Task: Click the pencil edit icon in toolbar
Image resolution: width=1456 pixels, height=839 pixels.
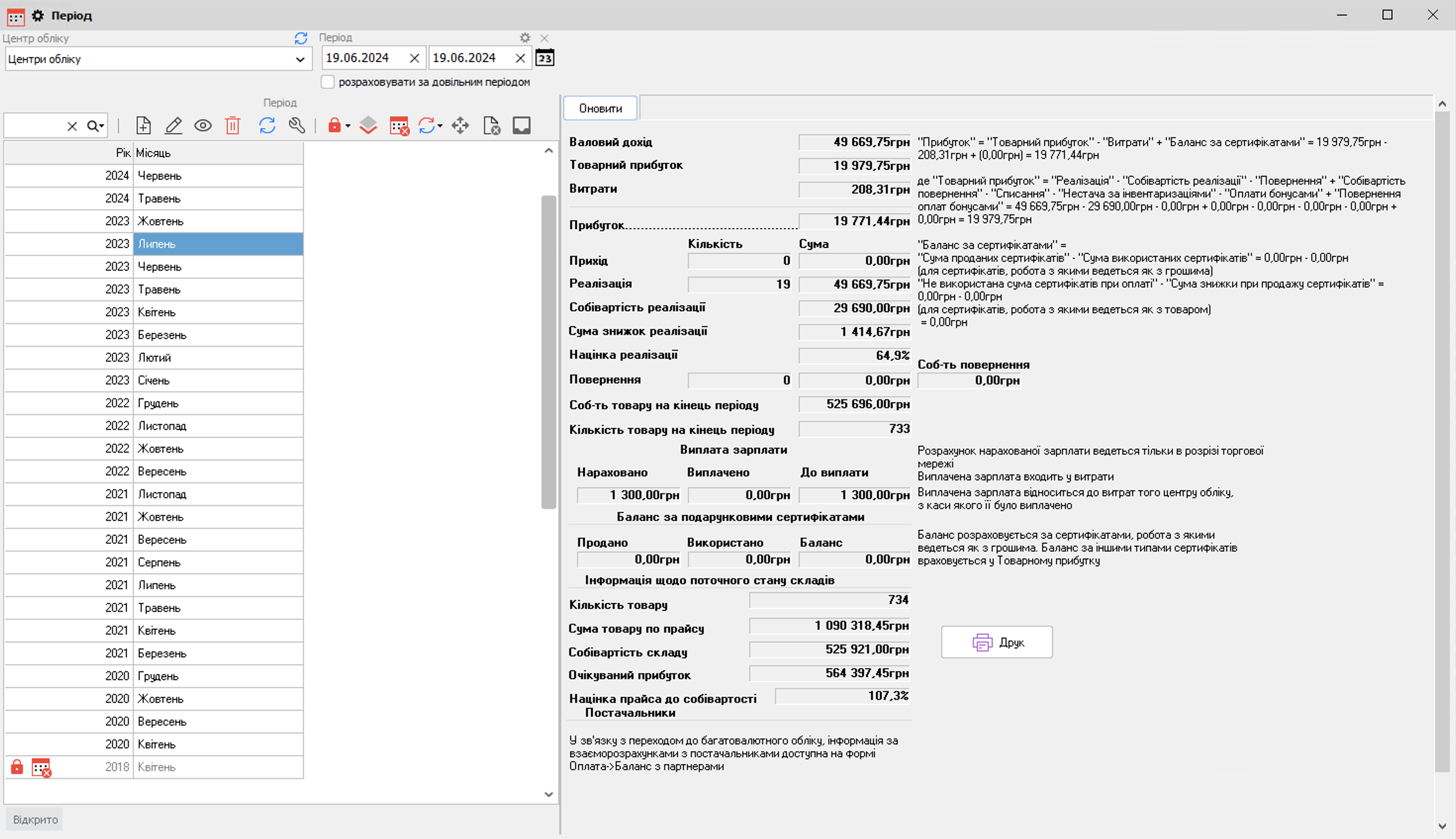Action: tap(174, 126)
